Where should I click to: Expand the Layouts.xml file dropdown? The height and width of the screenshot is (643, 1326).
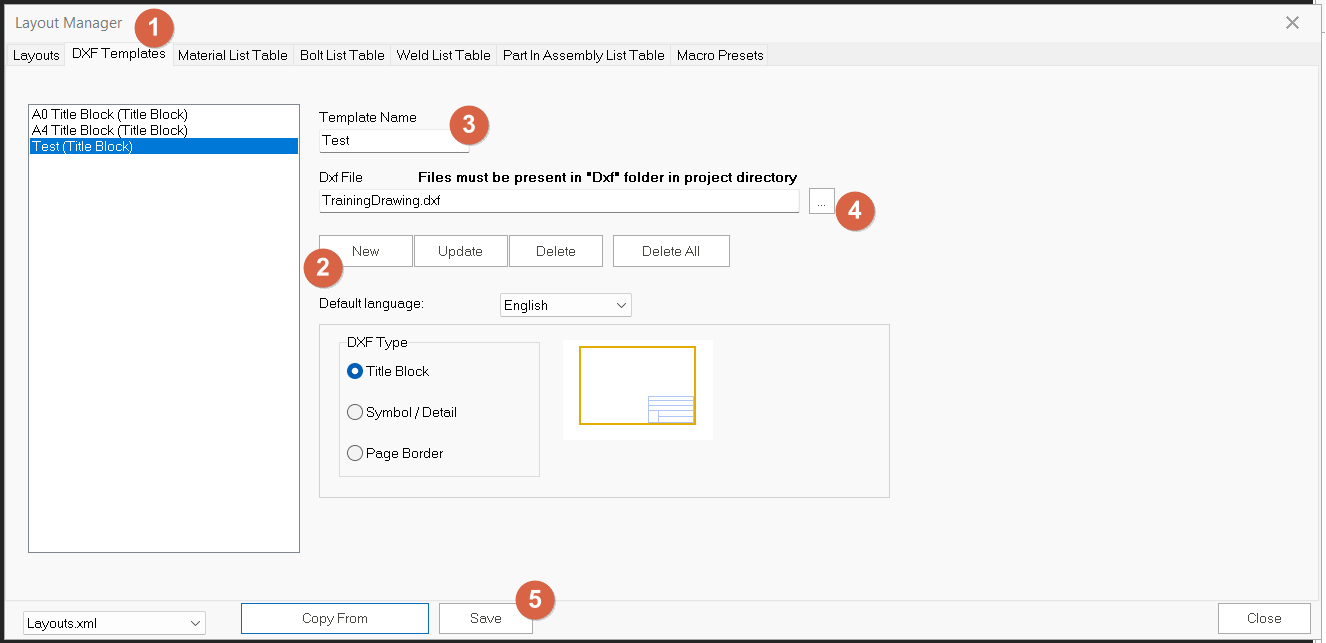pos(114,623)
